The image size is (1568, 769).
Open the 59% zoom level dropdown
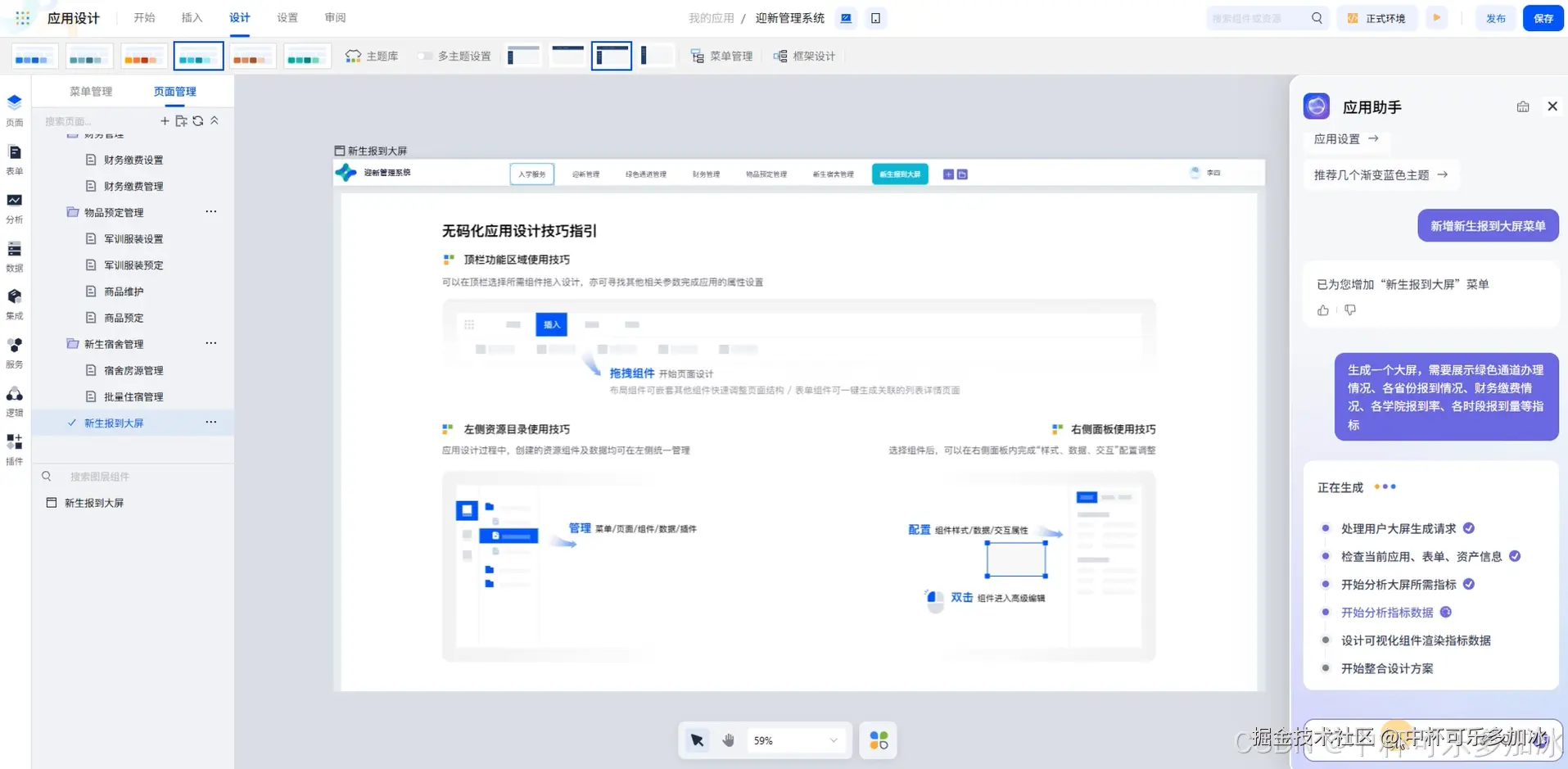point(796,740)
